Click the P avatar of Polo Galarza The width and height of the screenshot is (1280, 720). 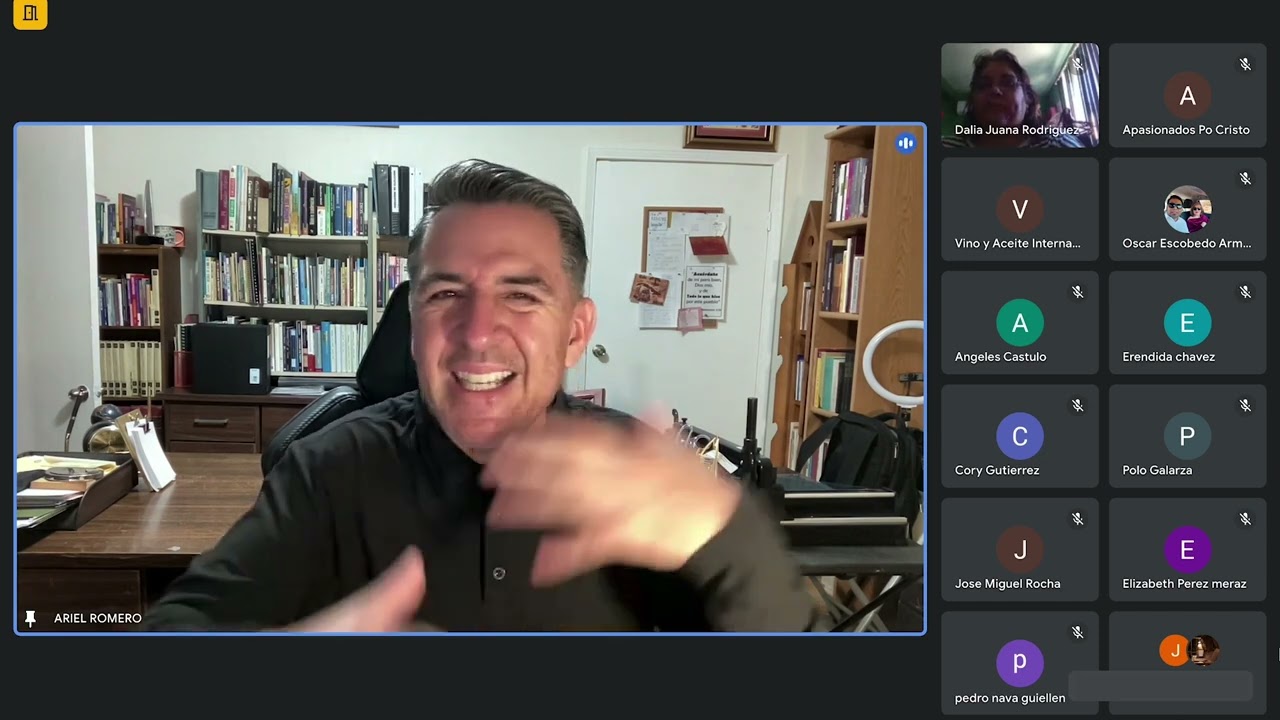point(1187,436)
